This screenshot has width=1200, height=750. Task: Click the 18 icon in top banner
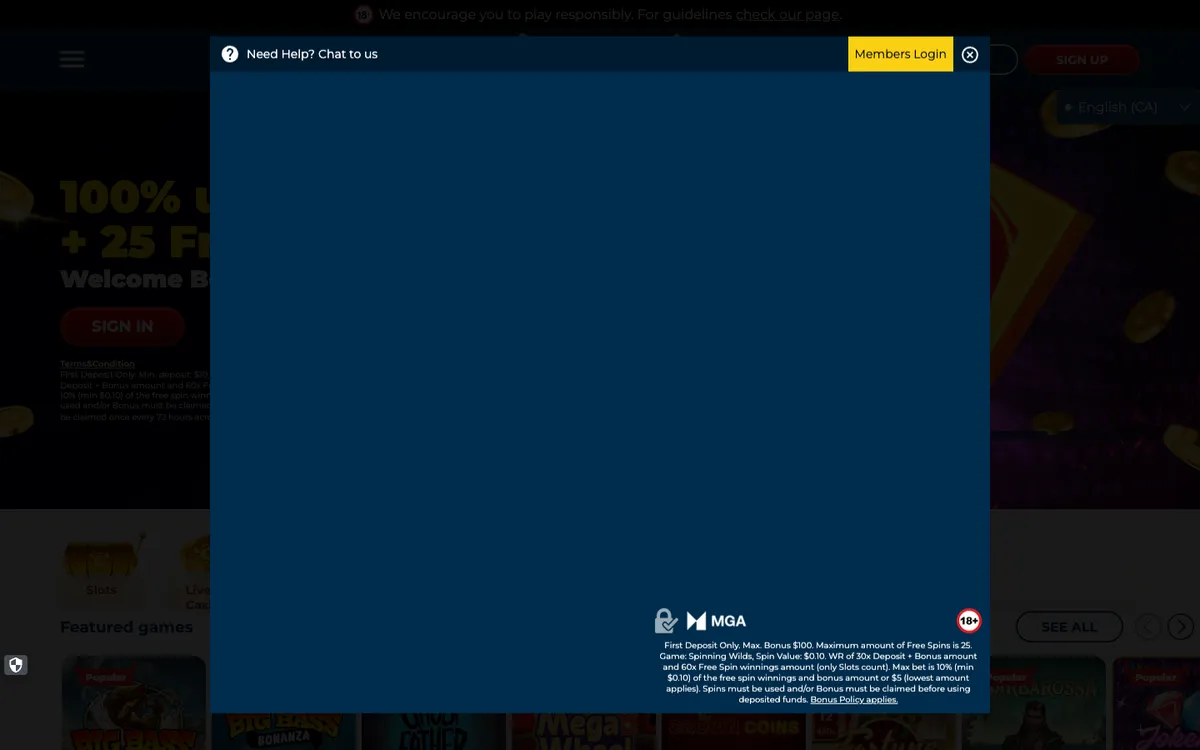(363, 14)
